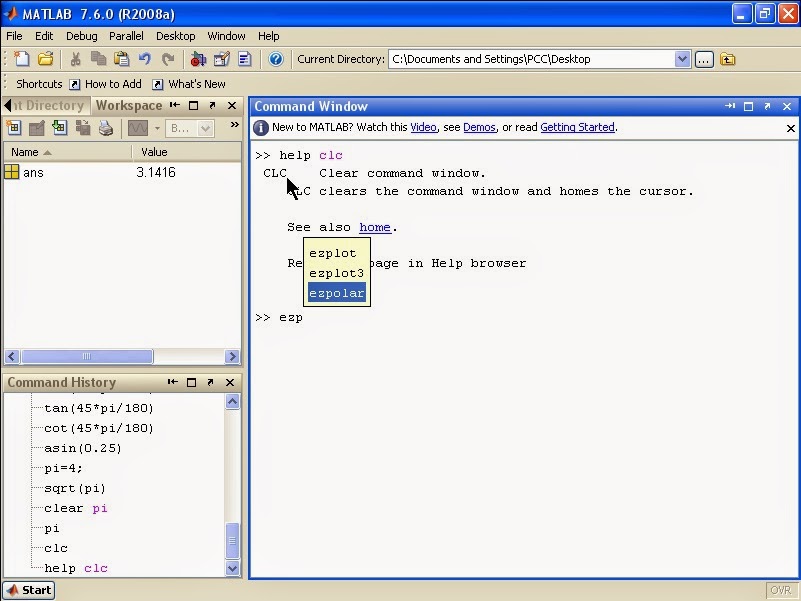Image resolution: width=801 pixels, height=601 pixels.
Task: Open a file using the Open folder icon
Action: click(44, 60)
